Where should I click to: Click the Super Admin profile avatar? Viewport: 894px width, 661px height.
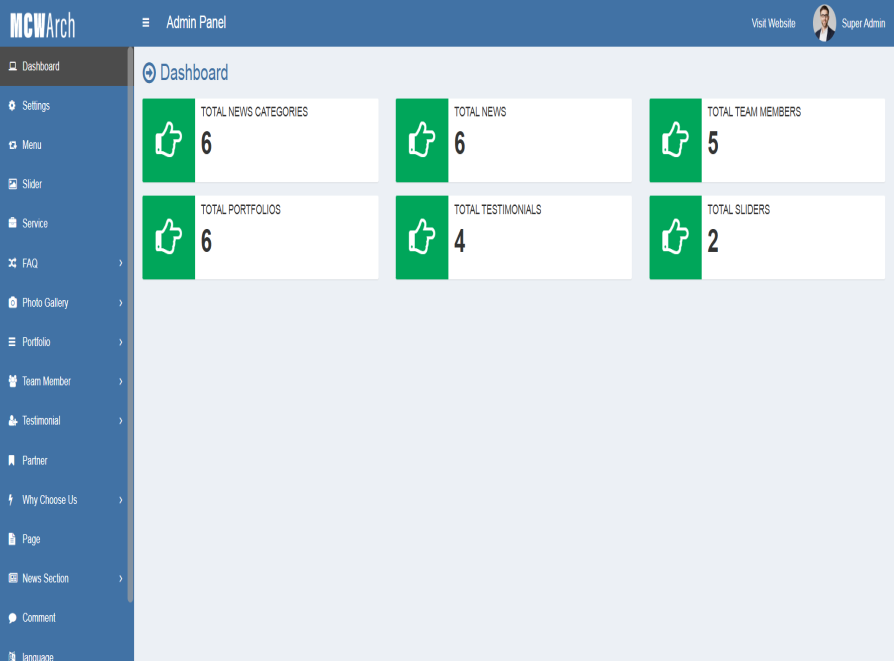pyautogui.click(x=824, y=23)
